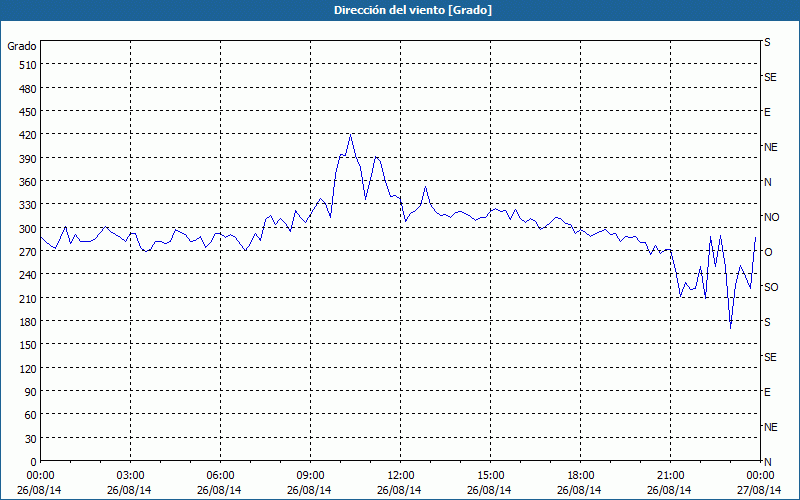
Task: Select the lower NE compass label near 45
Action: point(771,427)
